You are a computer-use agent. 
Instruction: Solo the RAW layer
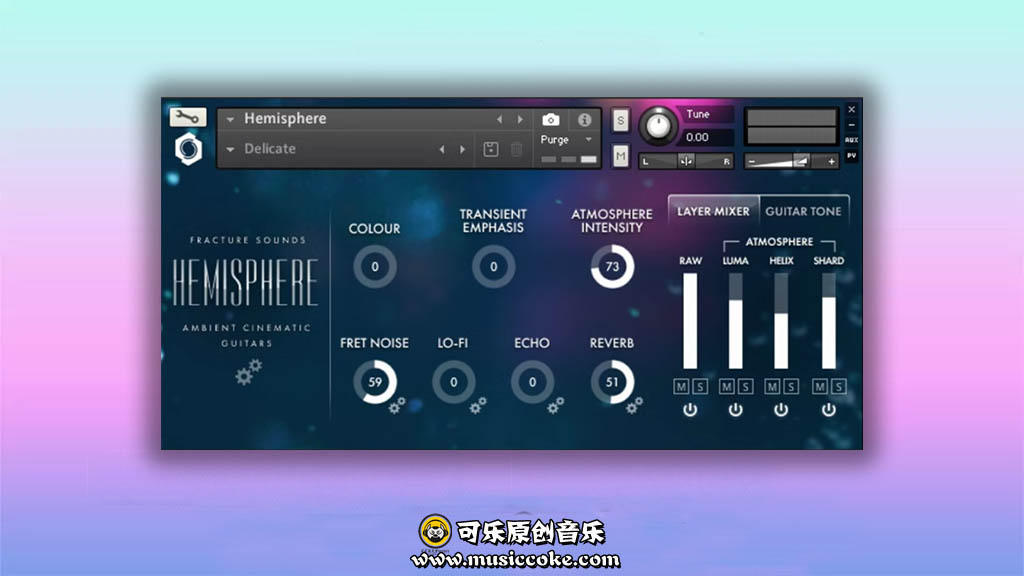pyautogui.click(x=700, y=387)
